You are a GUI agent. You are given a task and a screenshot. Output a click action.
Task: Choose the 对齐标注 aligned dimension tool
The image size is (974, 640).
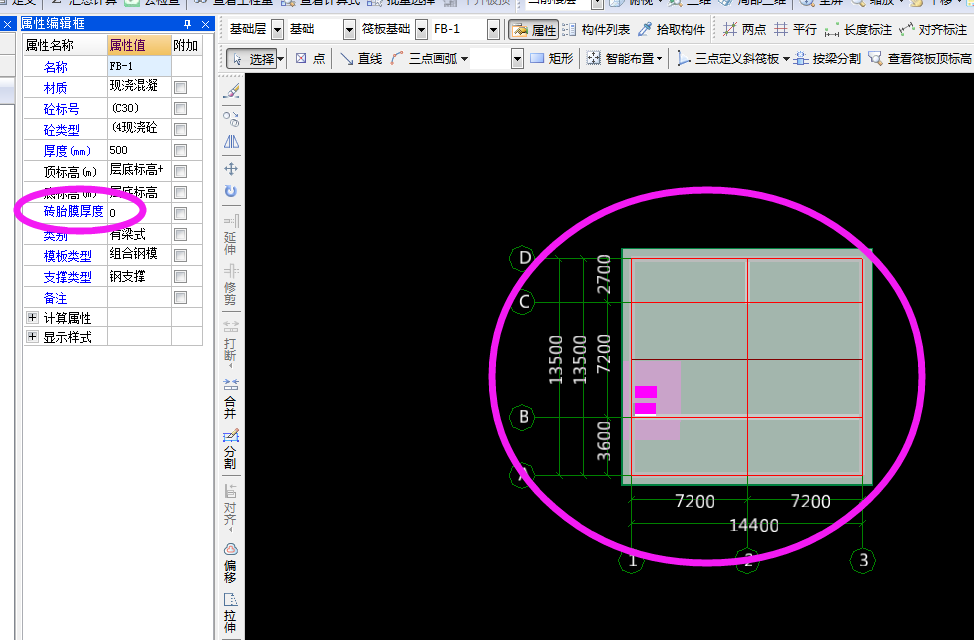[x=933, y=29]
